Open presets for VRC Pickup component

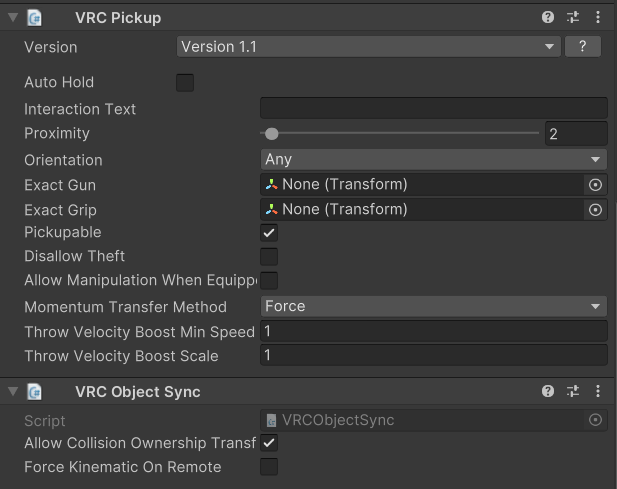(x=573, y=17)
